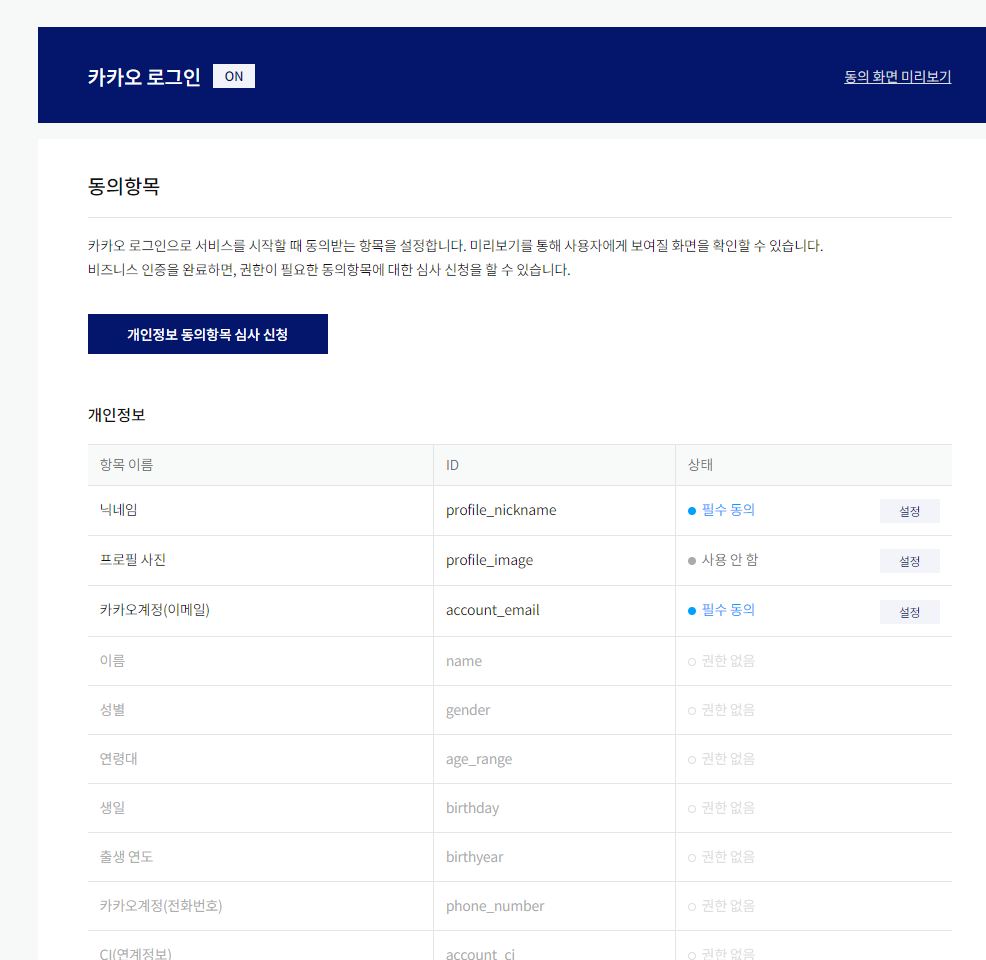Open 설정 for the 프로필 사진 row

[909, 561]
